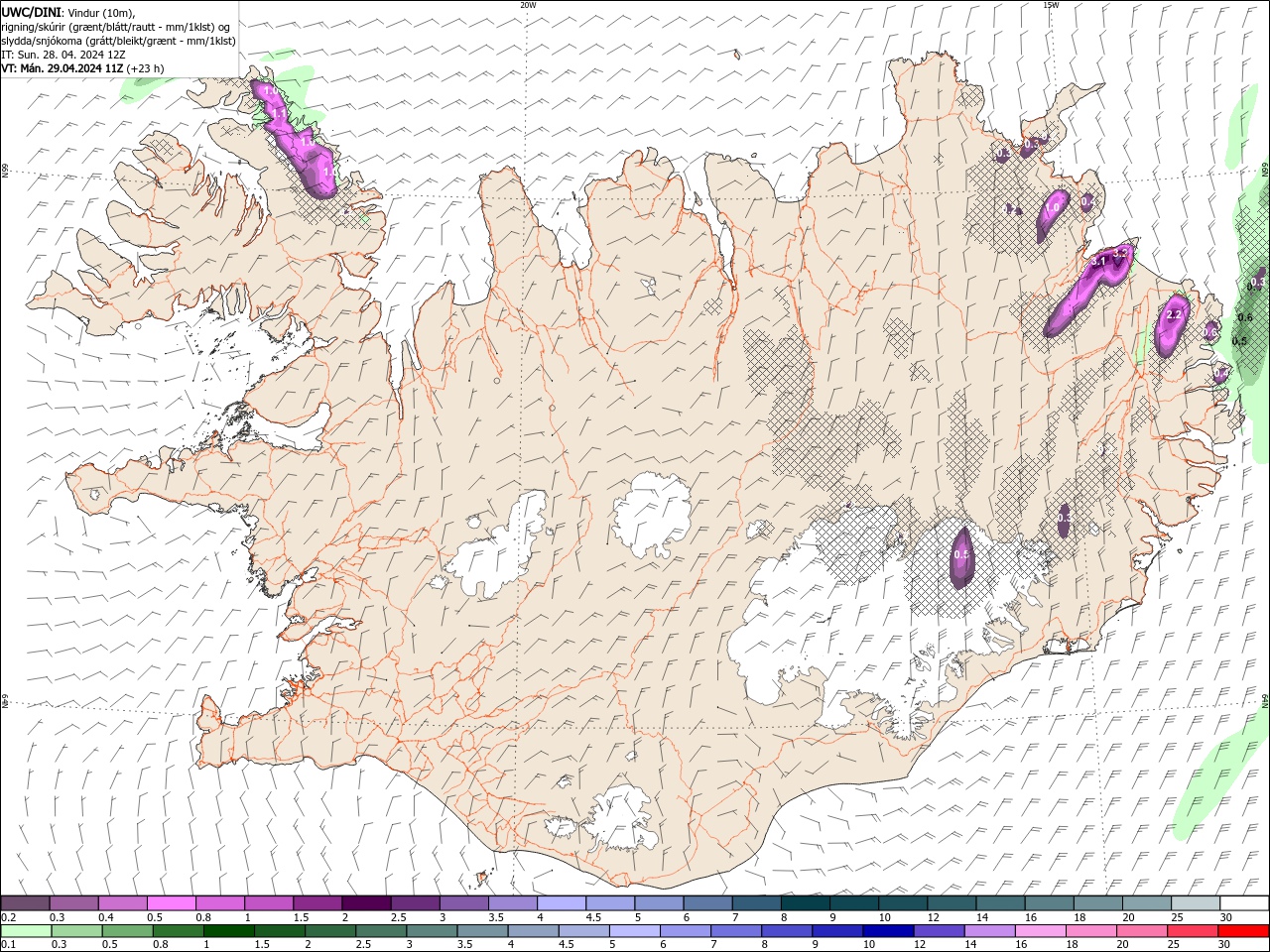Pick the violet 14 swatch in bottom legend row
The image size is (1270, 952).
(989, 930)
